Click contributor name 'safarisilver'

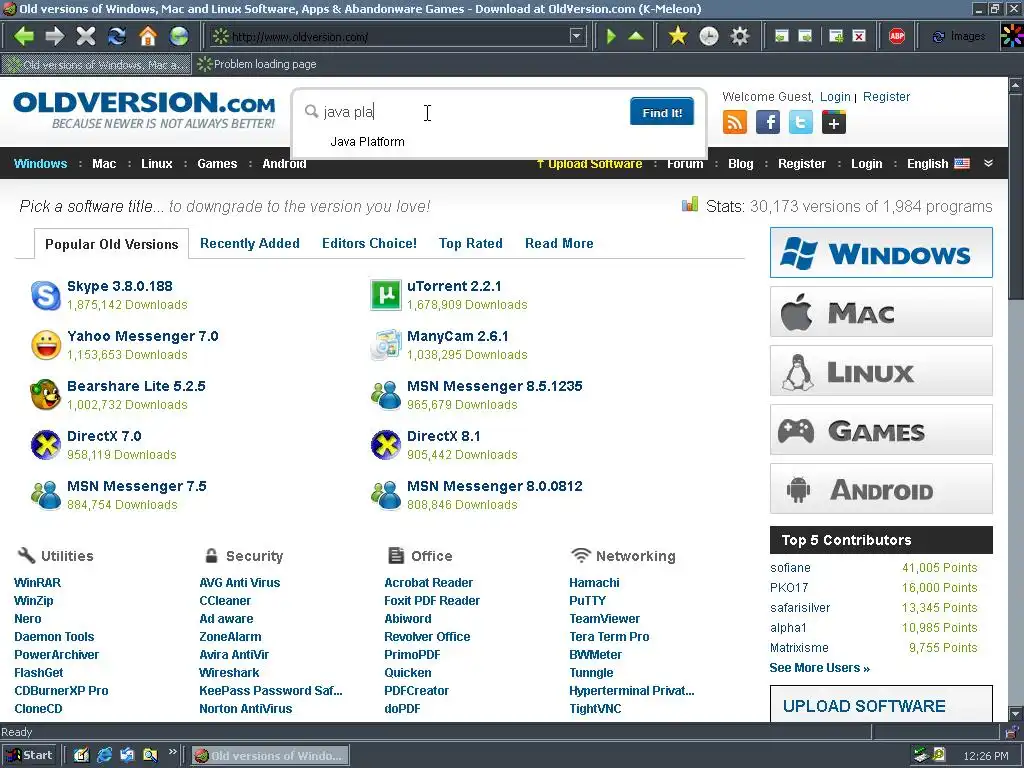coord(800,608)
